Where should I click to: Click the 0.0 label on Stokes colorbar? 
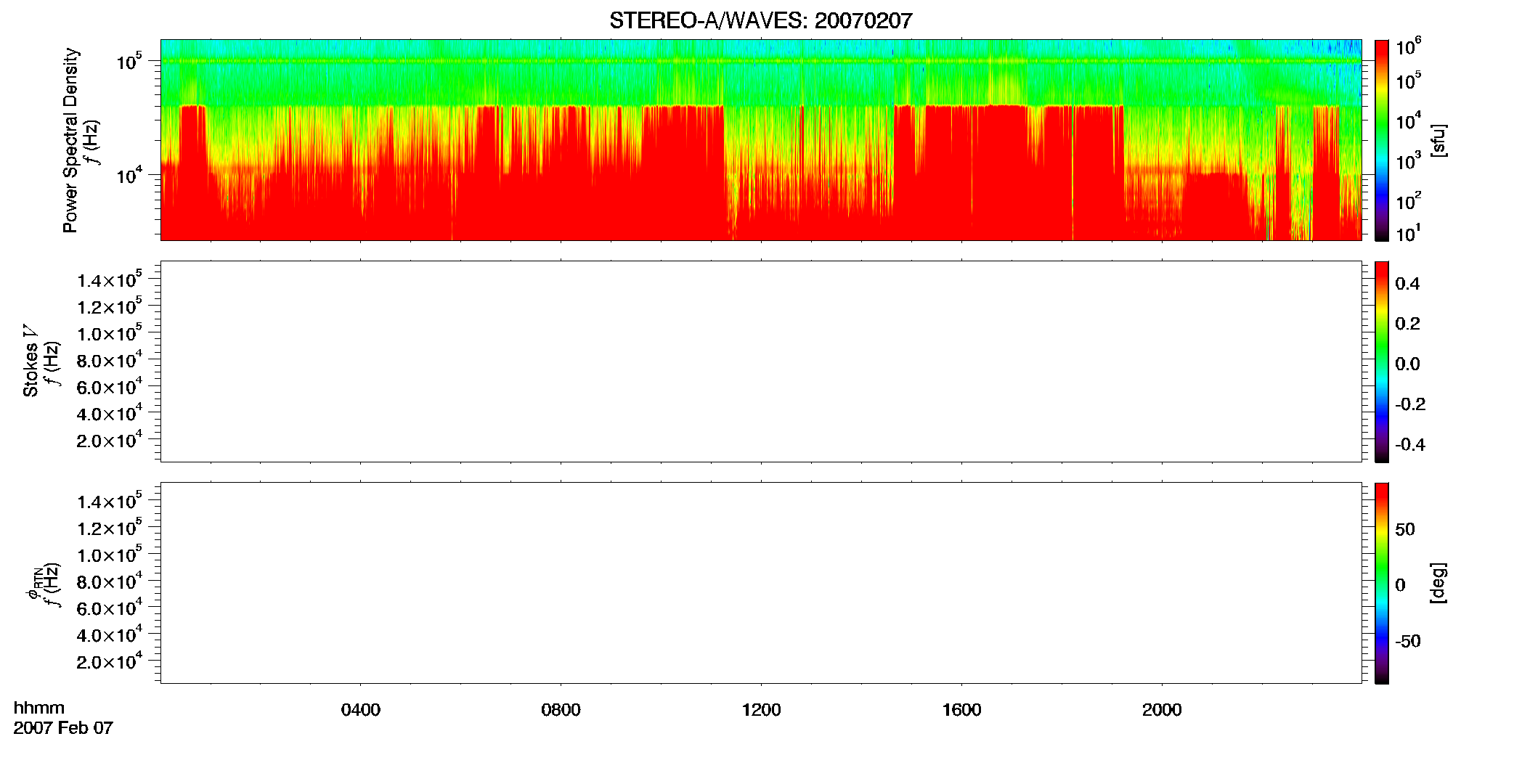[1407, 364]
